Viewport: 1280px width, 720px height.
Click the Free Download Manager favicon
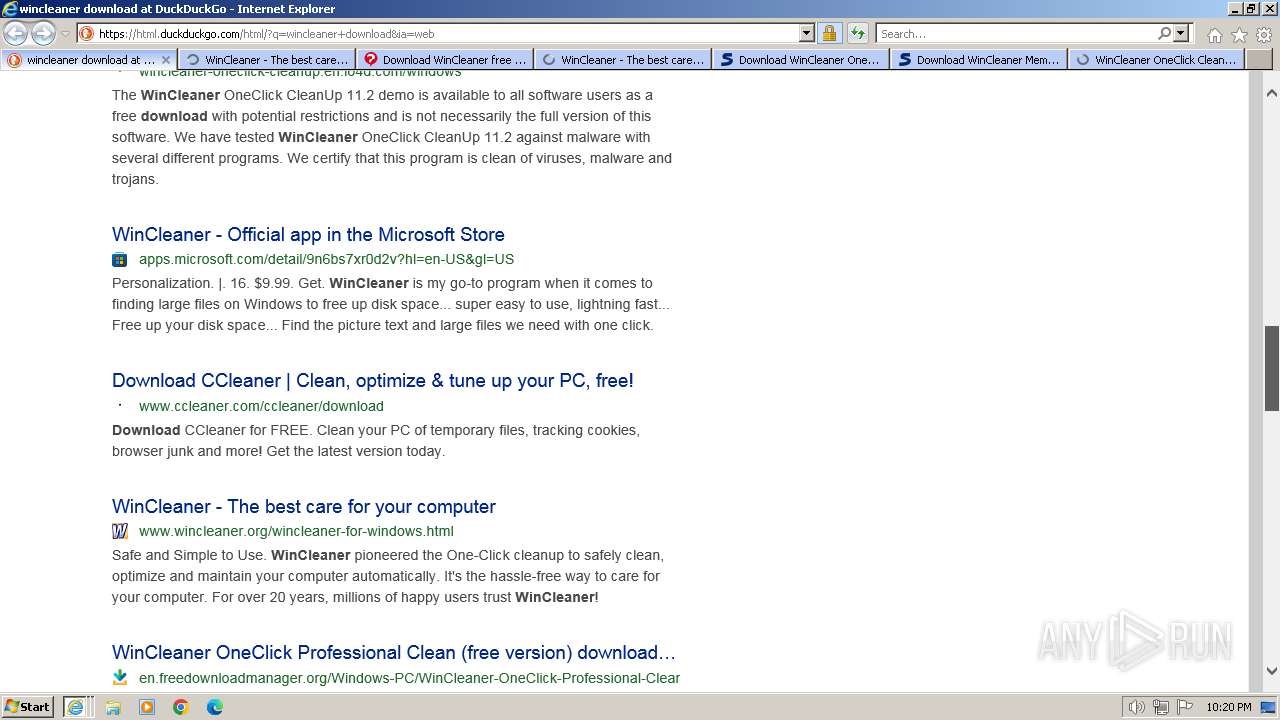(x=120, y=677)
